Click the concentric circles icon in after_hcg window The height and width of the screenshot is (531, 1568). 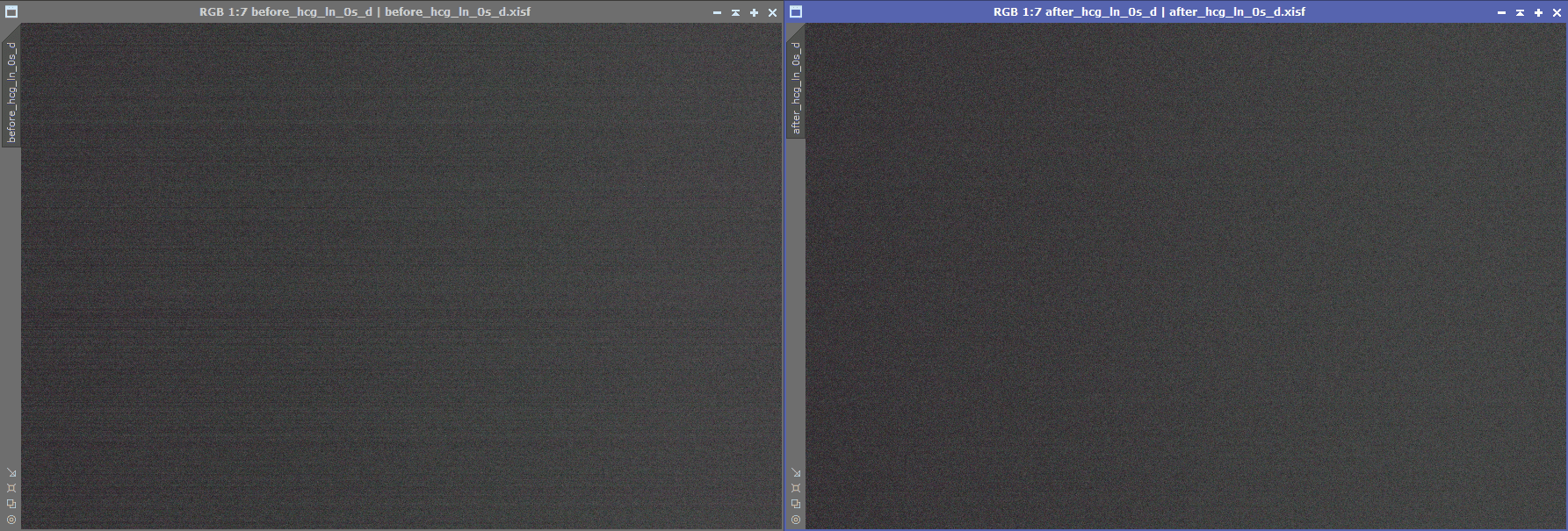796,520
